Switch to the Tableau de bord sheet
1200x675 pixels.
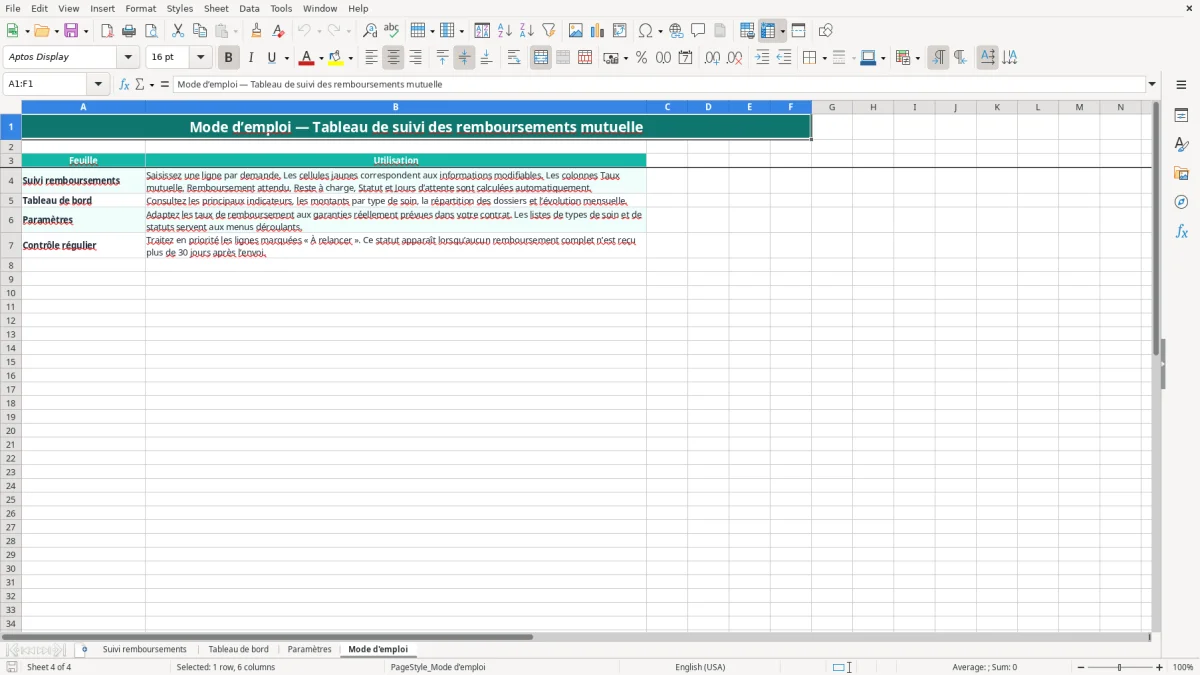pos(238,650)
